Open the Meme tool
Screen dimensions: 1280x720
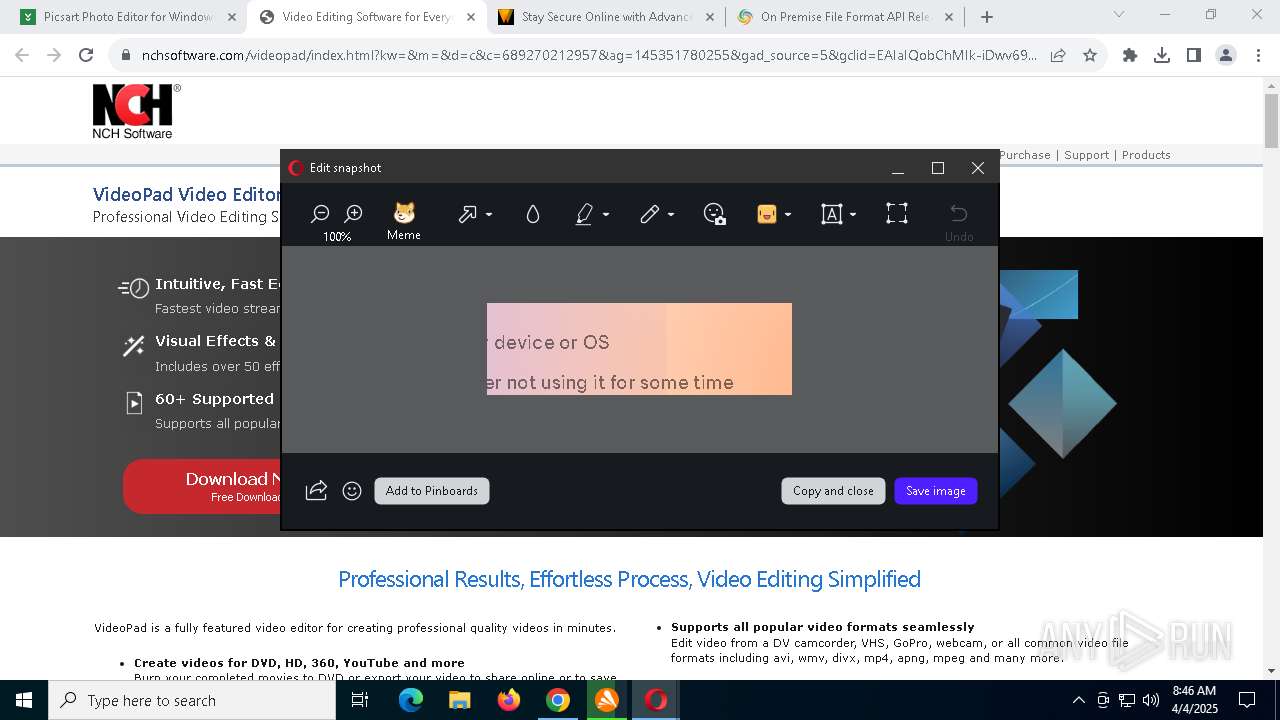(404, 221)
